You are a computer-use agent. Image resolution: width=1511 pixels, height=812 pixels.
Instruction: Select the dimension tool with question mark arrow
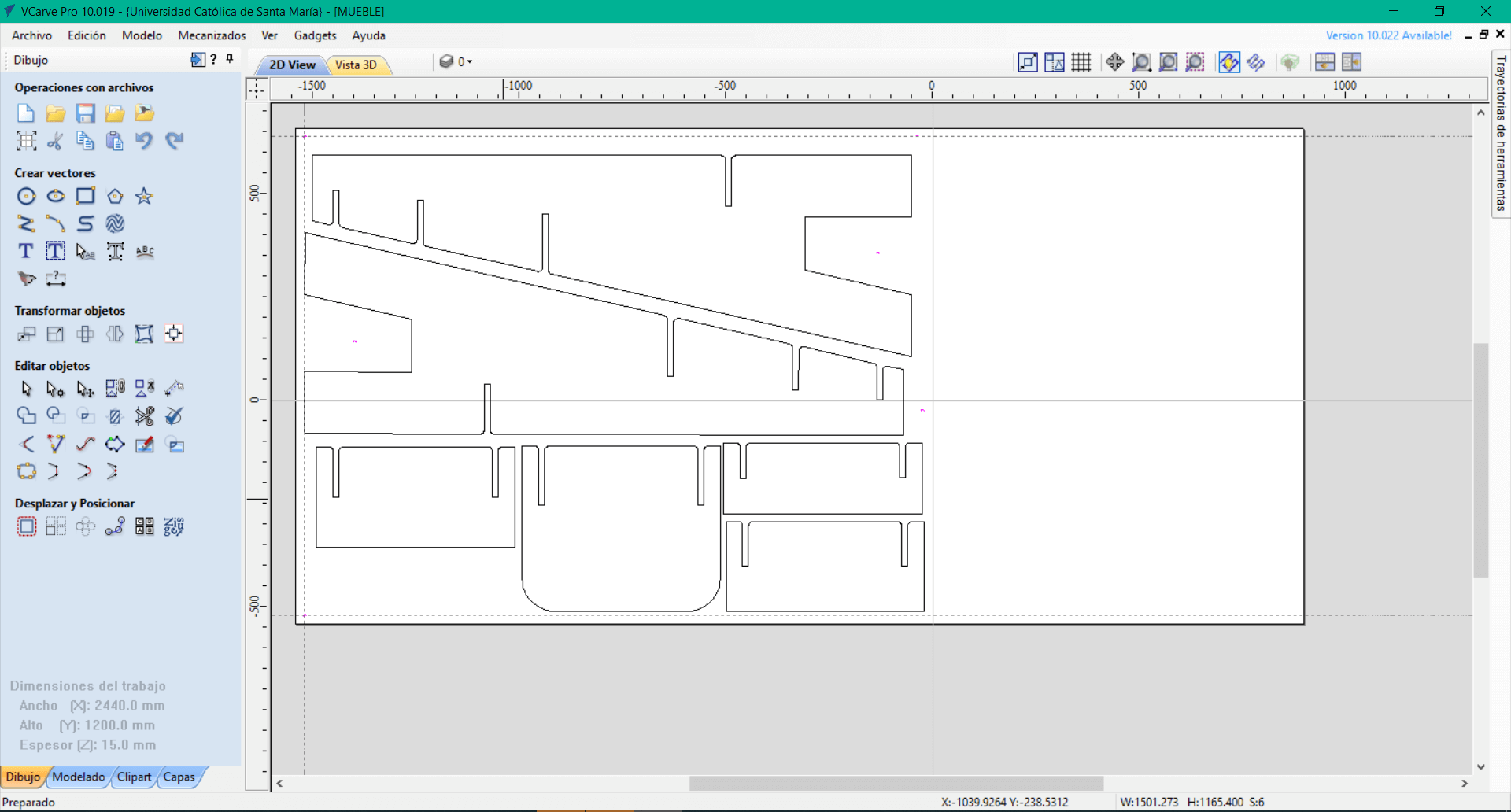55,279
